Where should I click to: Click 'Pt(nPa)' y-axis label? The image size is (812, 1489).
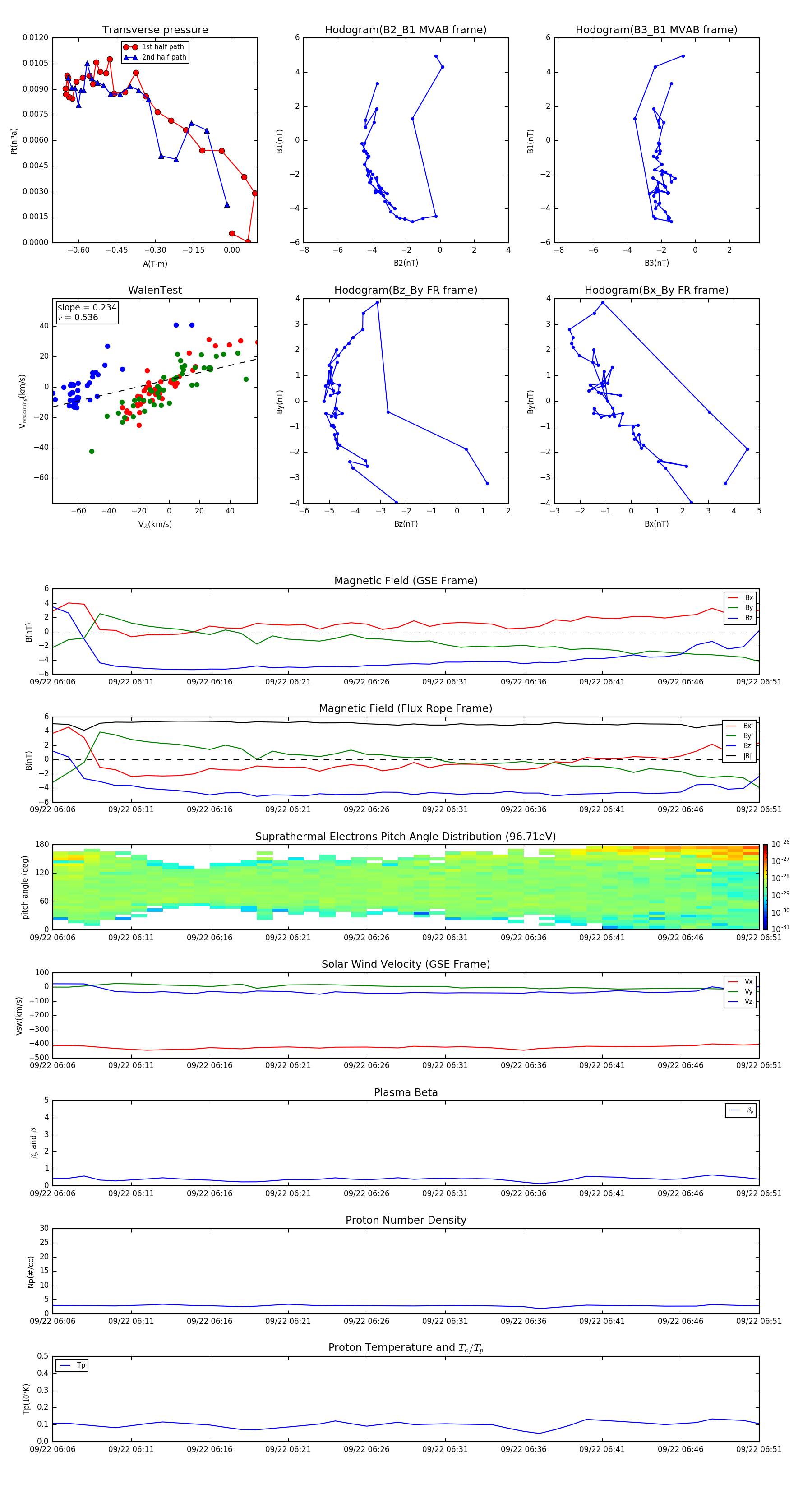[14, 140]
